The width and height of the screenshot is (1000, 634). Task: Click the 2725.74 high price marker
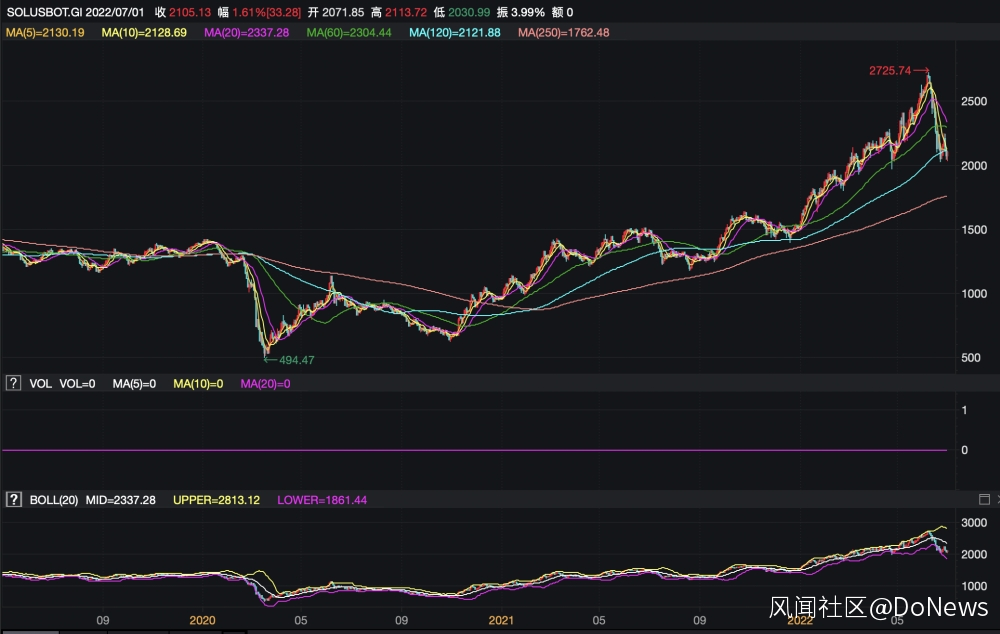click(x=889, y=71)
